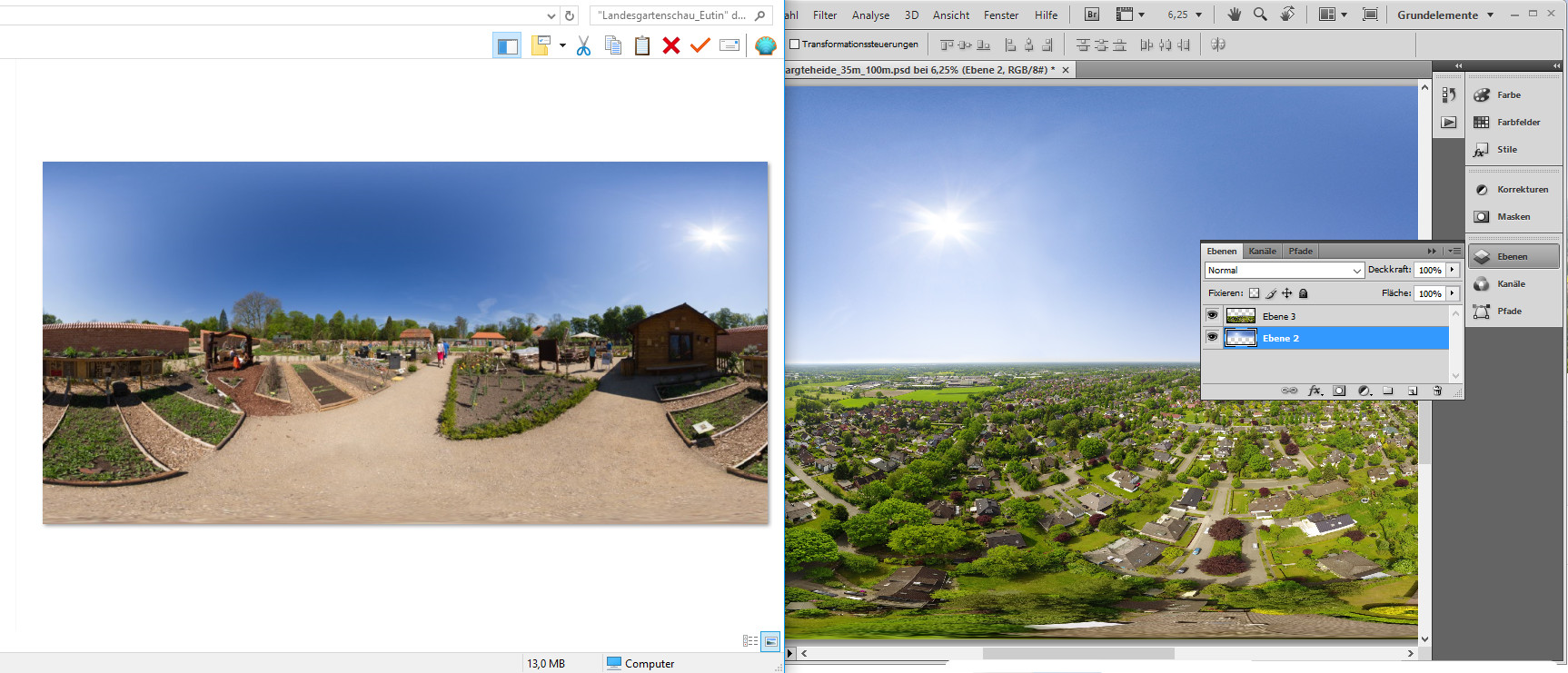Viewport: 1568px width, 673px height.
Task: Add a layer mask from Layers panel
Action: click(1339, 391)
